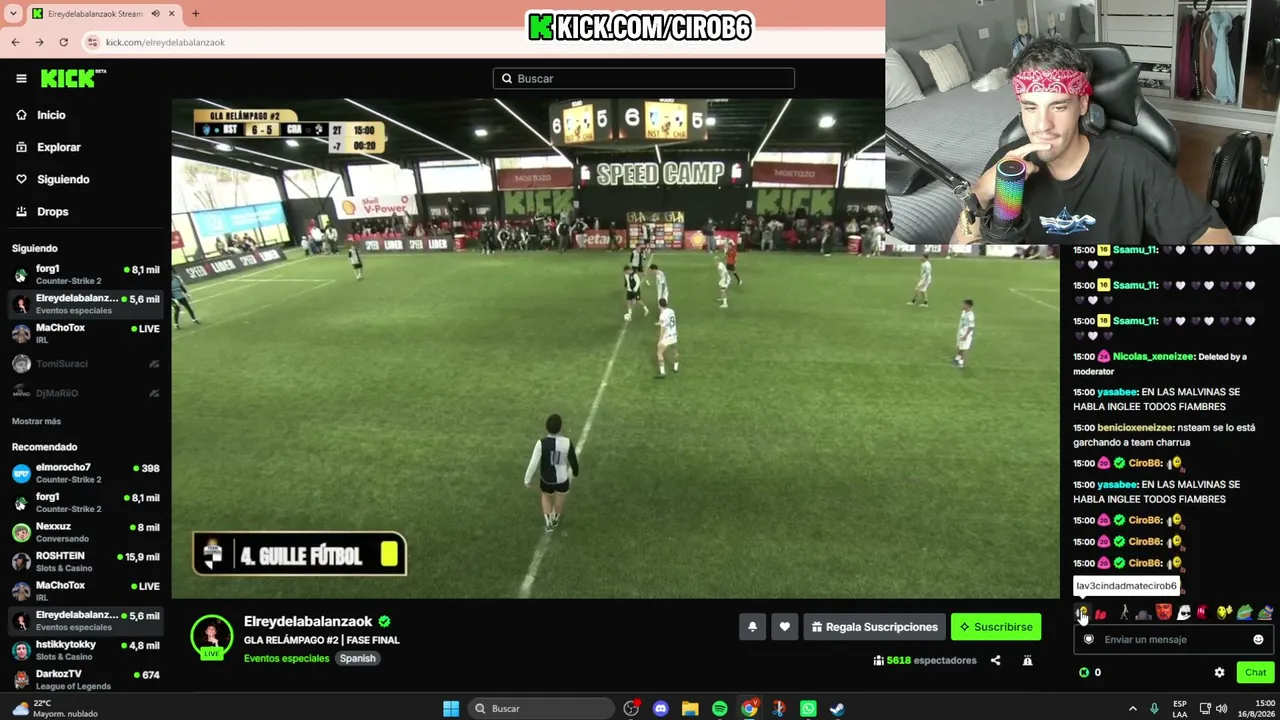Screen dimensions: 1280x720
Task: Insert the green Pepe frog emote
Action: point(1244,613)
